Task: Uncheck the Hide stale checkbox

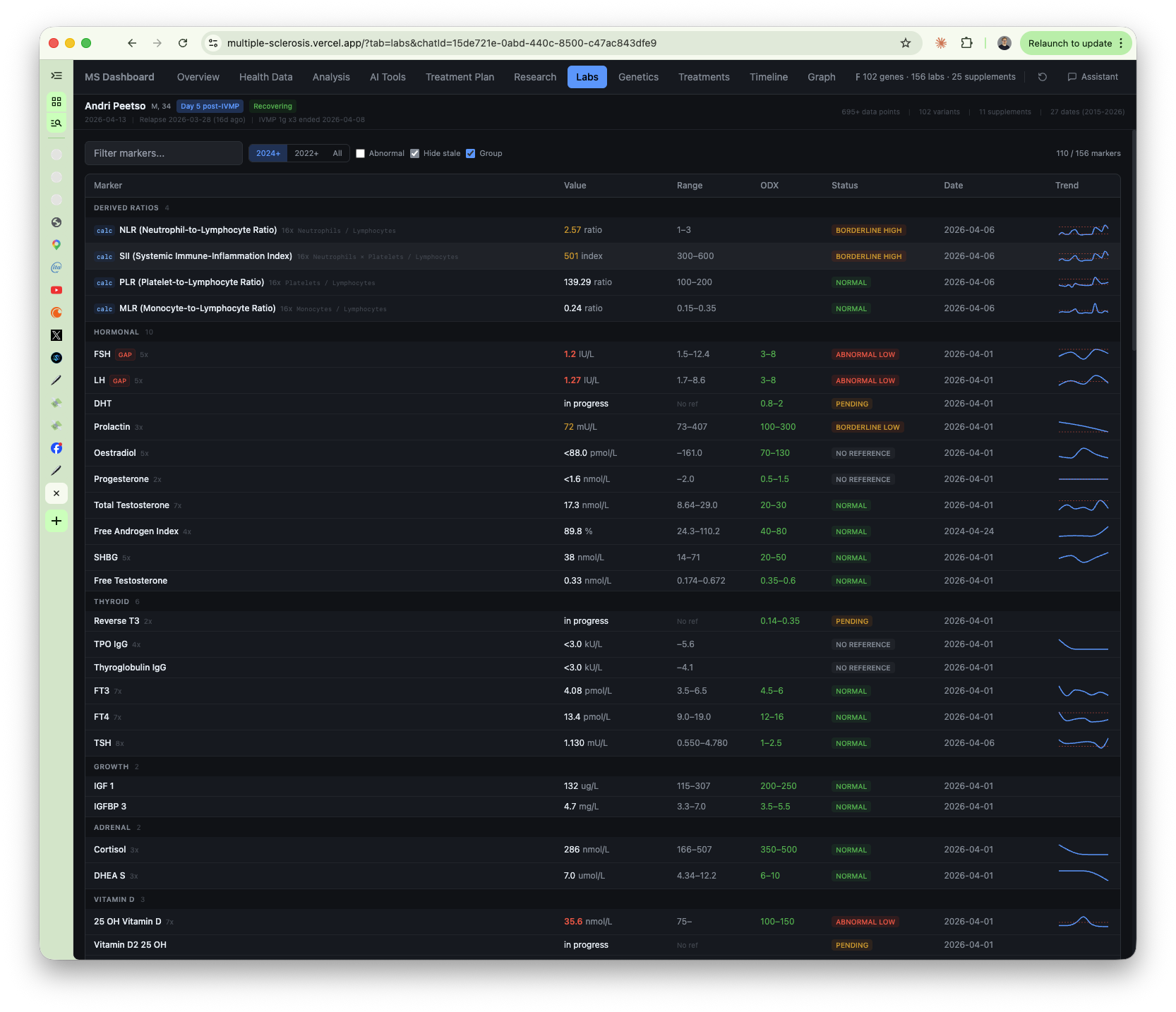Action: pos(415,154)
